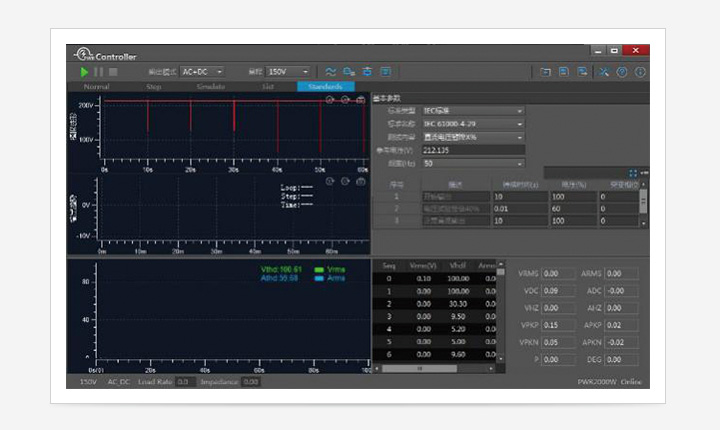Open the AC+DC output mode dropdown
720x430 pixels.
(x=203, y=72)
